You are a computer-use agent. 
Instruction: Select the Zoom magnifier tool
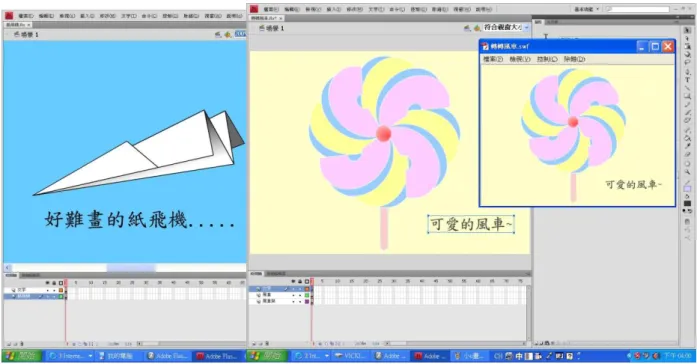point(687,172)
